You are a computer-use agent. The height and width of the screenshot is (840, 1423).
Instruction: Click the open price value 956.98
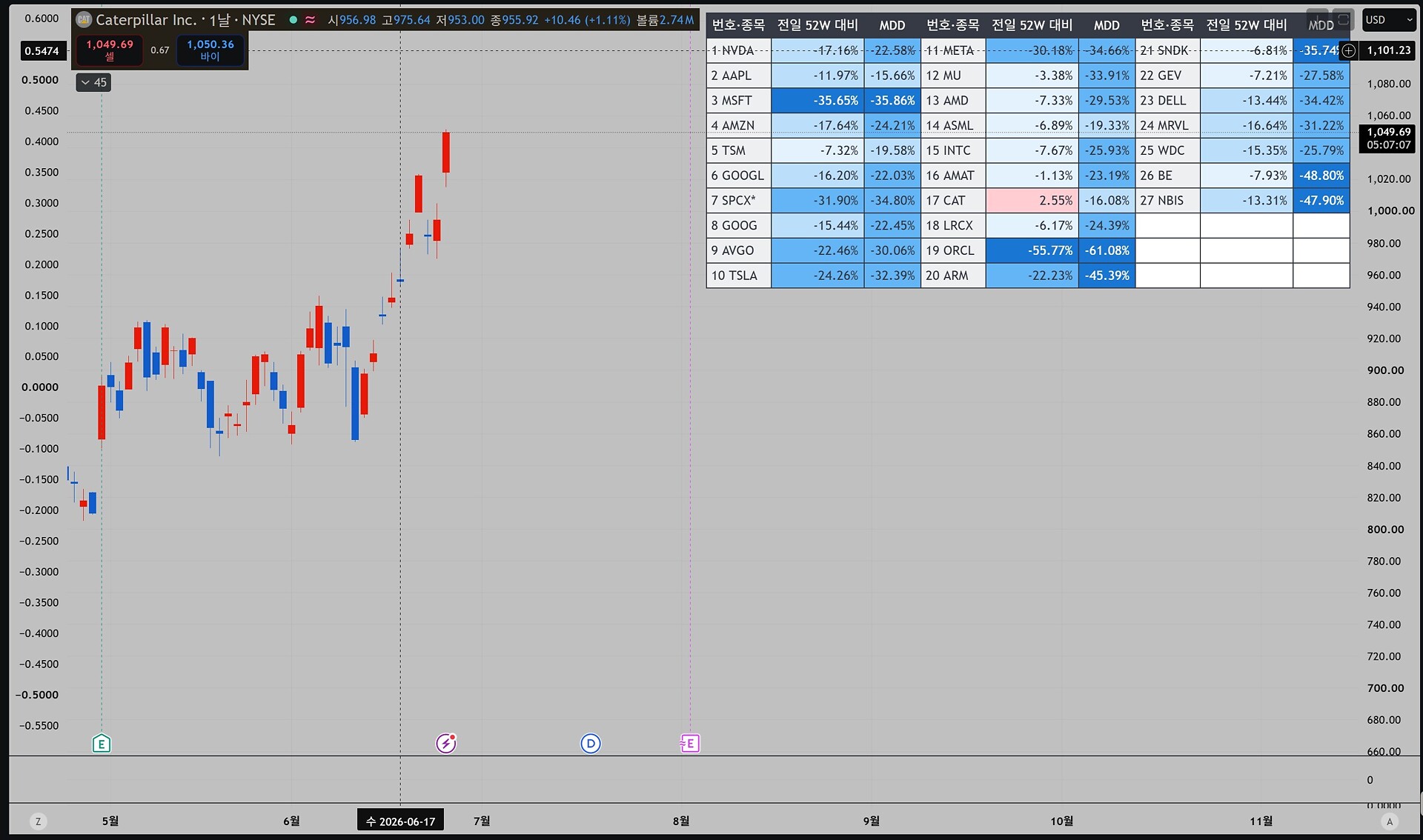click(358, 20)
